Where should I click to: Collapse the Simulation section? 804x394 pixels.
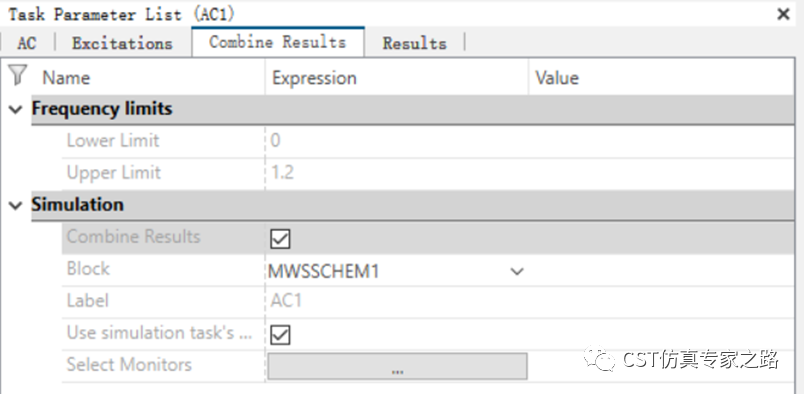tap(16, 205)
